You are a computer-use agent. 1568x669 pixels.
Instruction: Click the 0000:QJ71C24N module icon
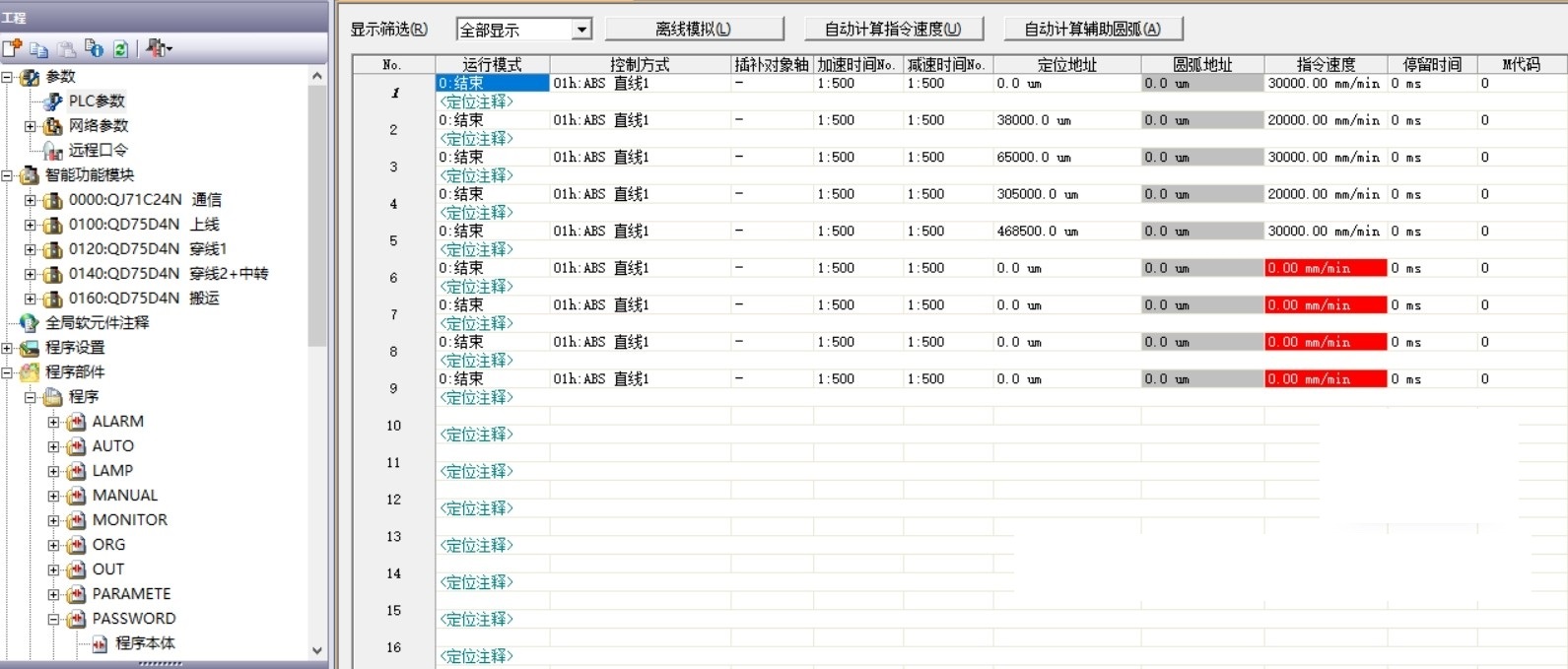53,200
